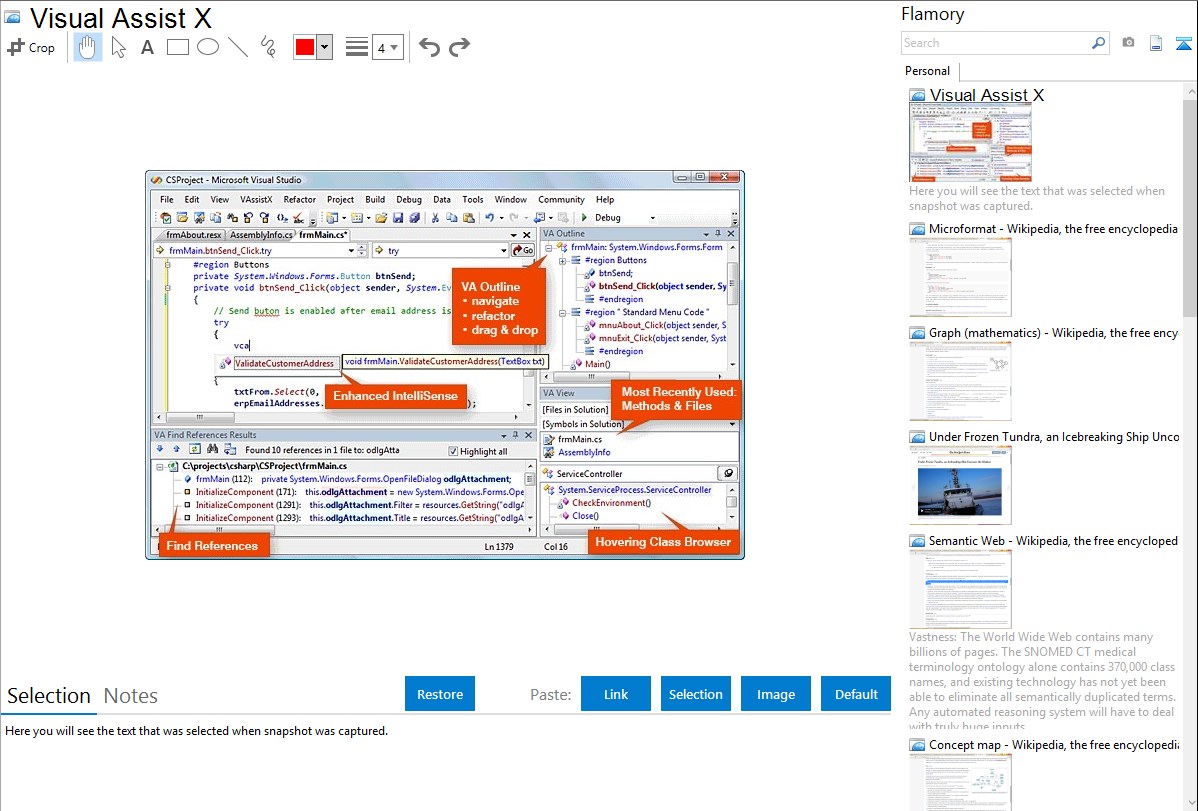Select the Crop tool
Viewport: 1198px width, 811px height.
pos(31,47)
